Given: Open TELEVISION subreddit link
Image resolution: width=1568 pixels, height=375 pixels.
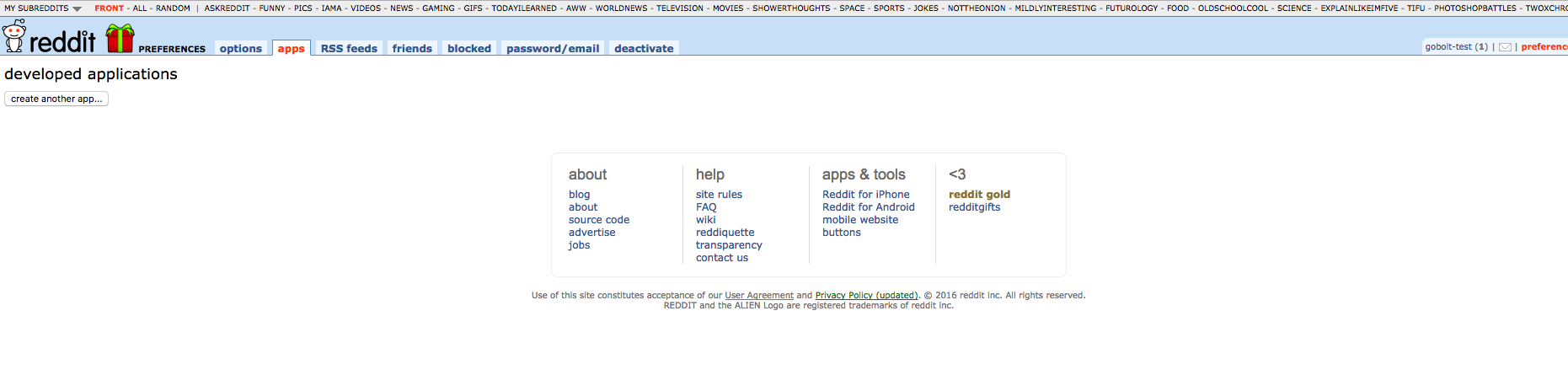Looking at the screenshot, I should (680, 8).
